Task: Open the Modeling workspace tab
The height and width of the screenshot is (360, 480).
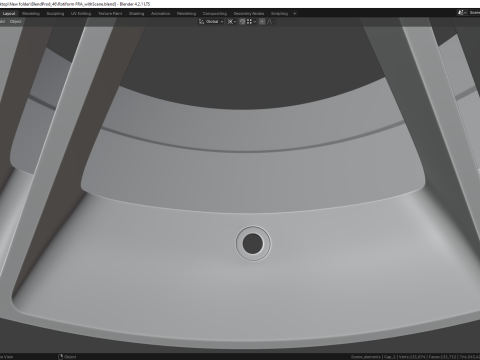Action: pos(31,14)
